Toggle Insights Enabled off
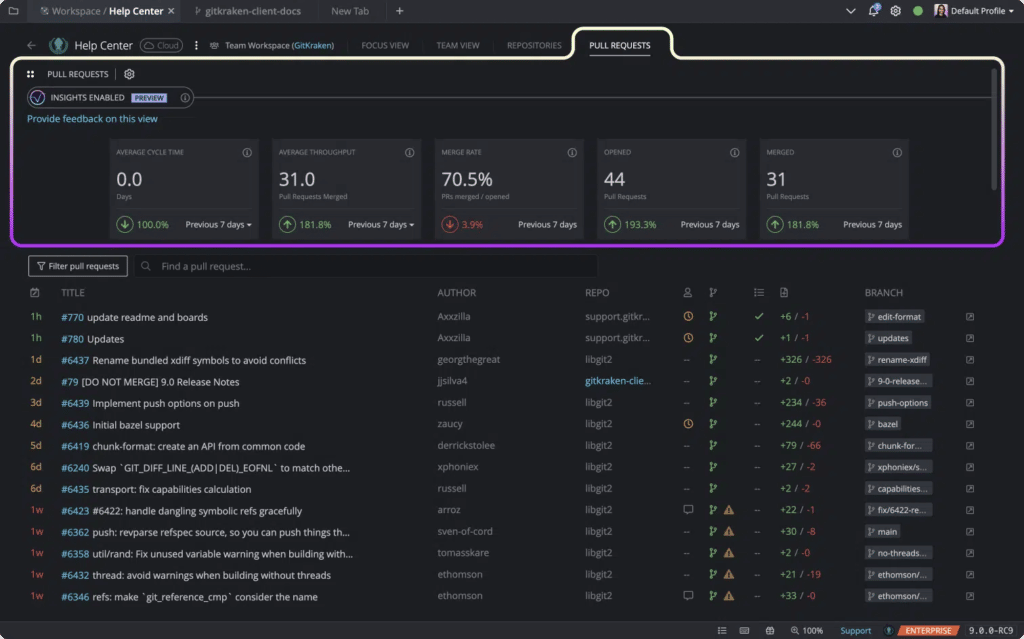 tap(37, 98)
